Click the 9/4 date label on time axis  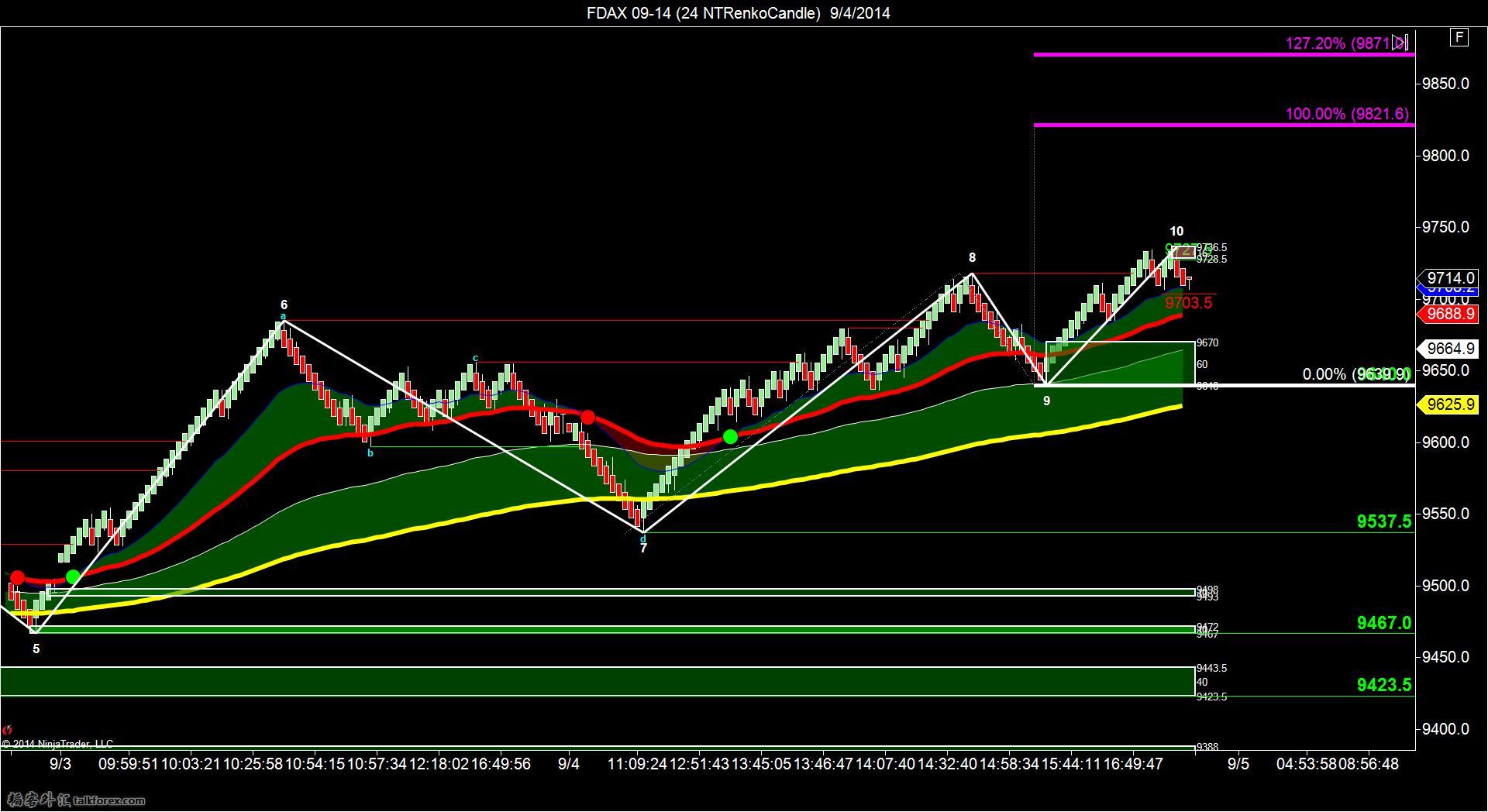pyautogui.click(x=569, y=764)
